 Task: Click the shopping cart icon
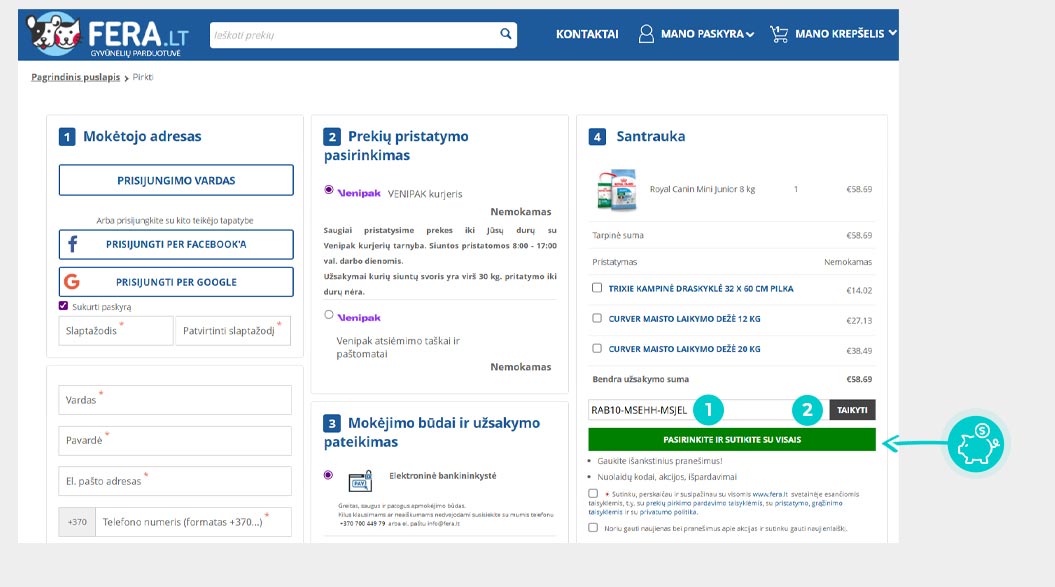pyautogui.click(x=779, y=34)
